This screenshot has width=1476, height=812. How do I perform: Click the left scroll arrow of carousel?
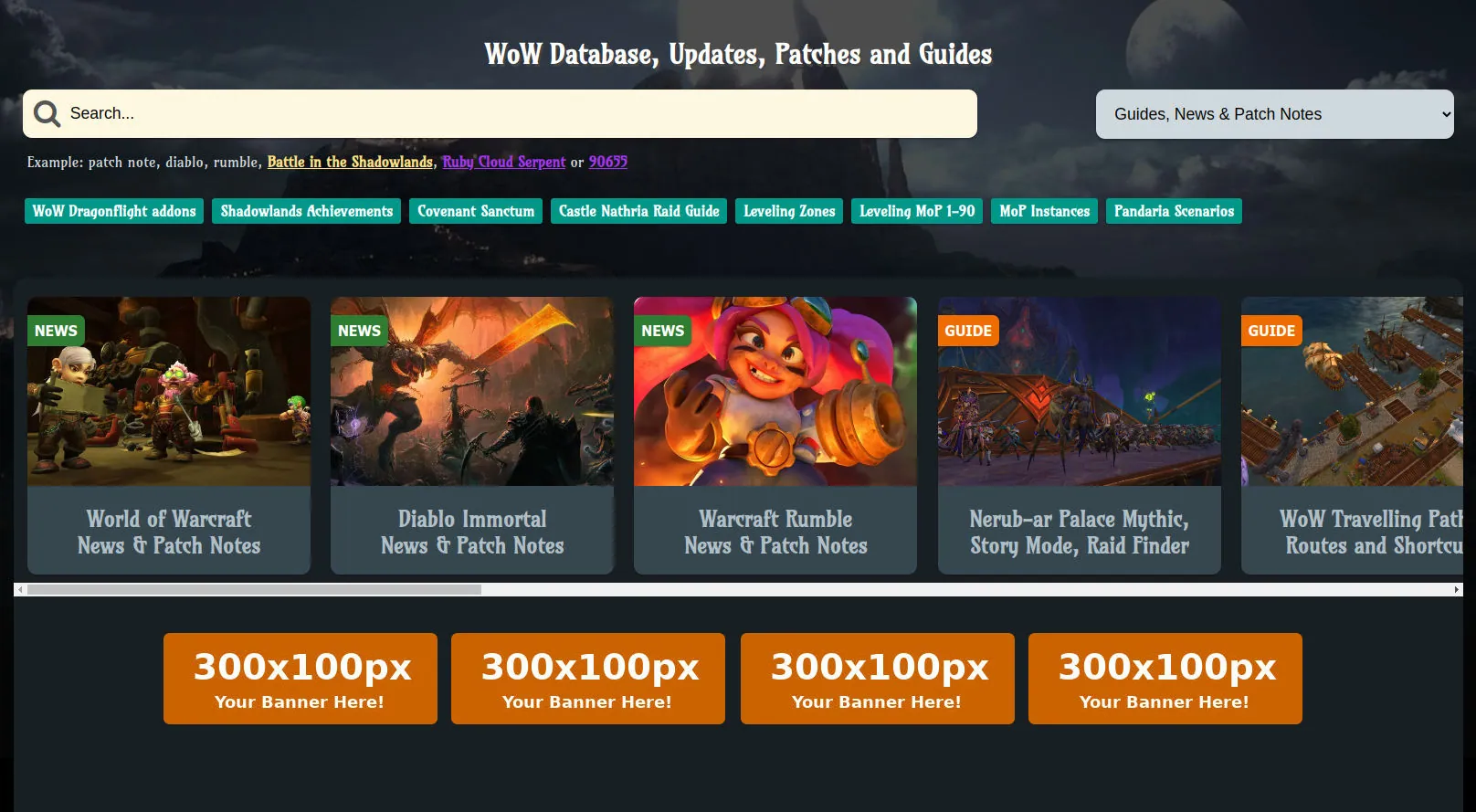point(20,590)
